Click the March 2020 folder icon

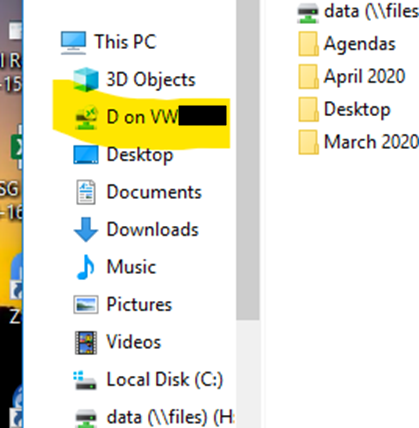(x=308, y=142)
